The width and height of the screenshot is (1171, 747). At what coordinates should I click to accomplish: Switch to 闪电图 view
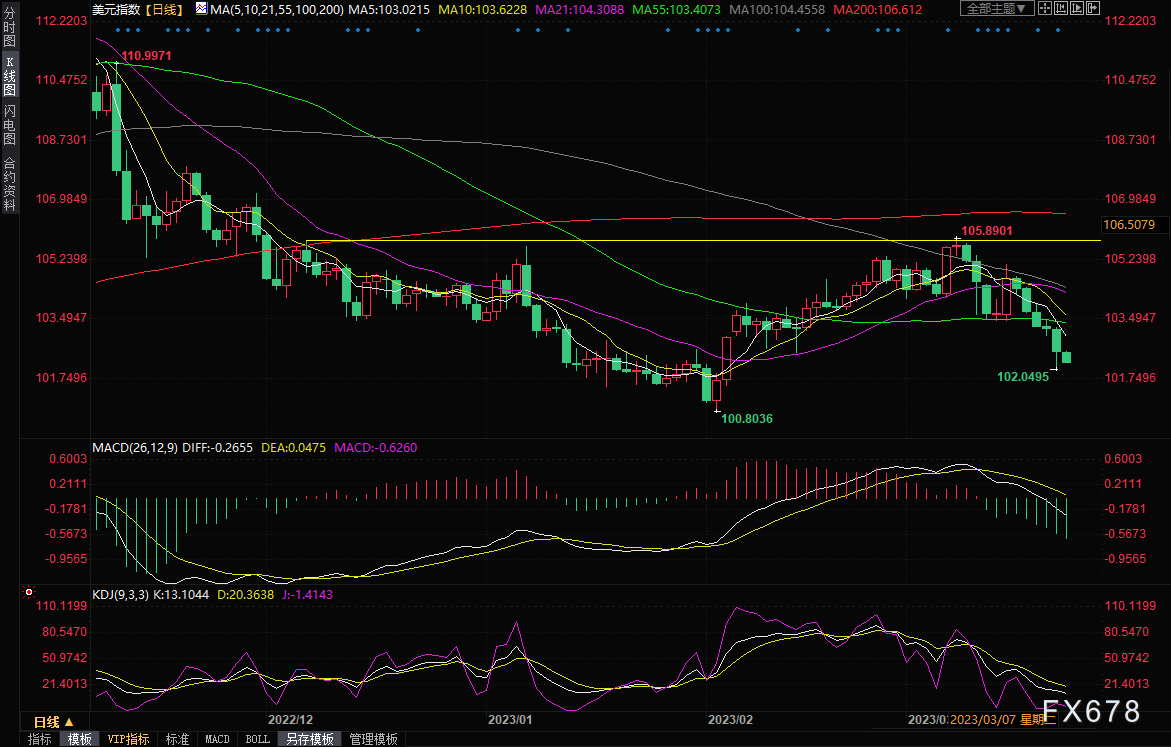(10, 125)
